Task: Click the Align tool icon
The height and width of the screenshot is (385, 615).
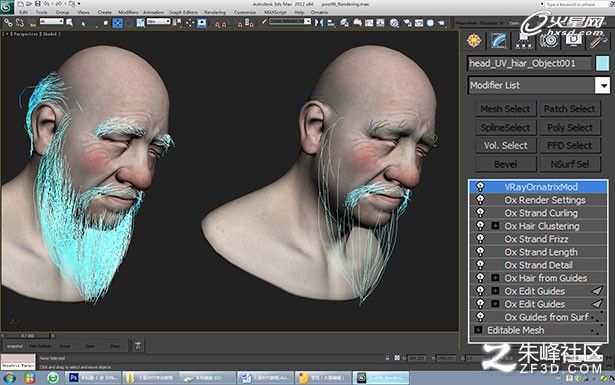Action: coord(331,23)
